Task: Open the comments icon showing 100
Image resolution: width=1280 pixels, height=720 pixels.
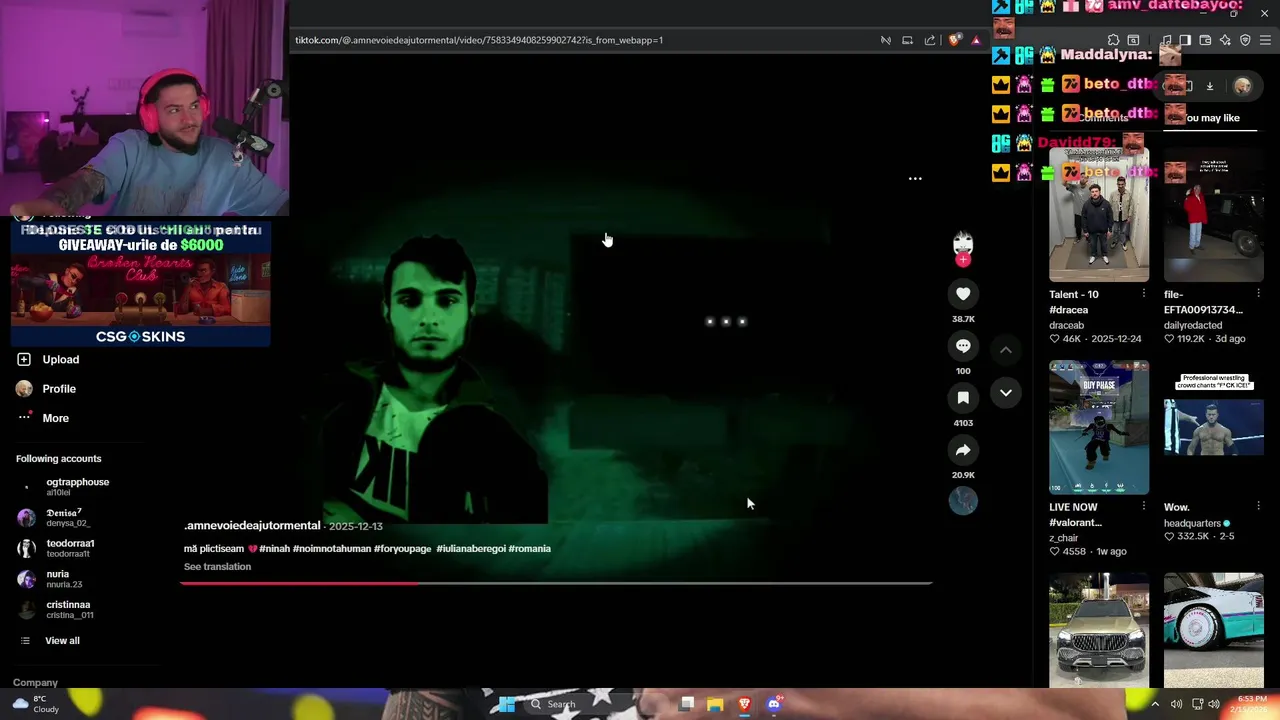Action: pyautogui.click(x=963, y=346)
